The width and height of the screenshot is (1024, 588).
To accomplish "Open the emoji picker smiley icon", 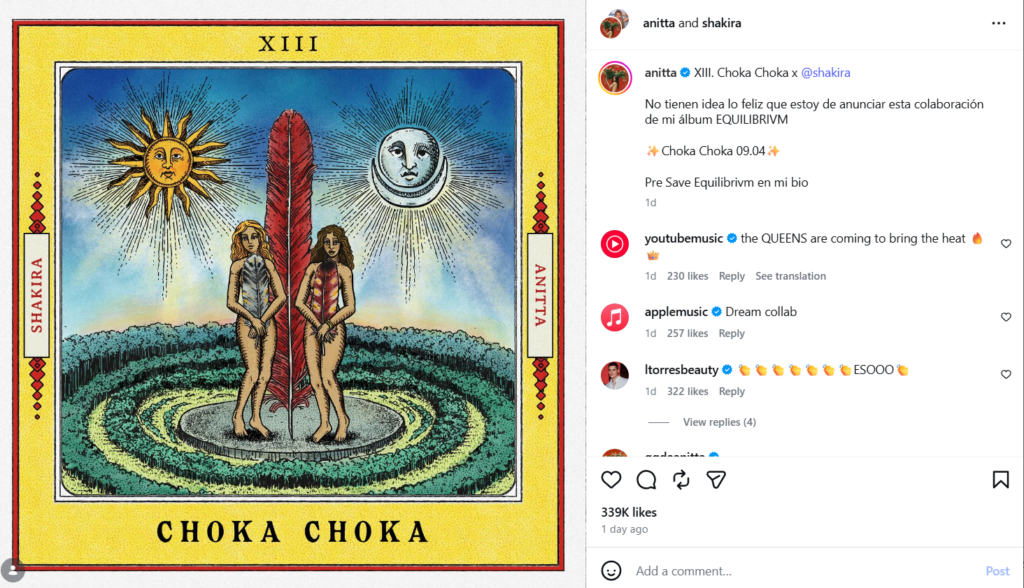I will pyautogui.click(x=611, y=570).
